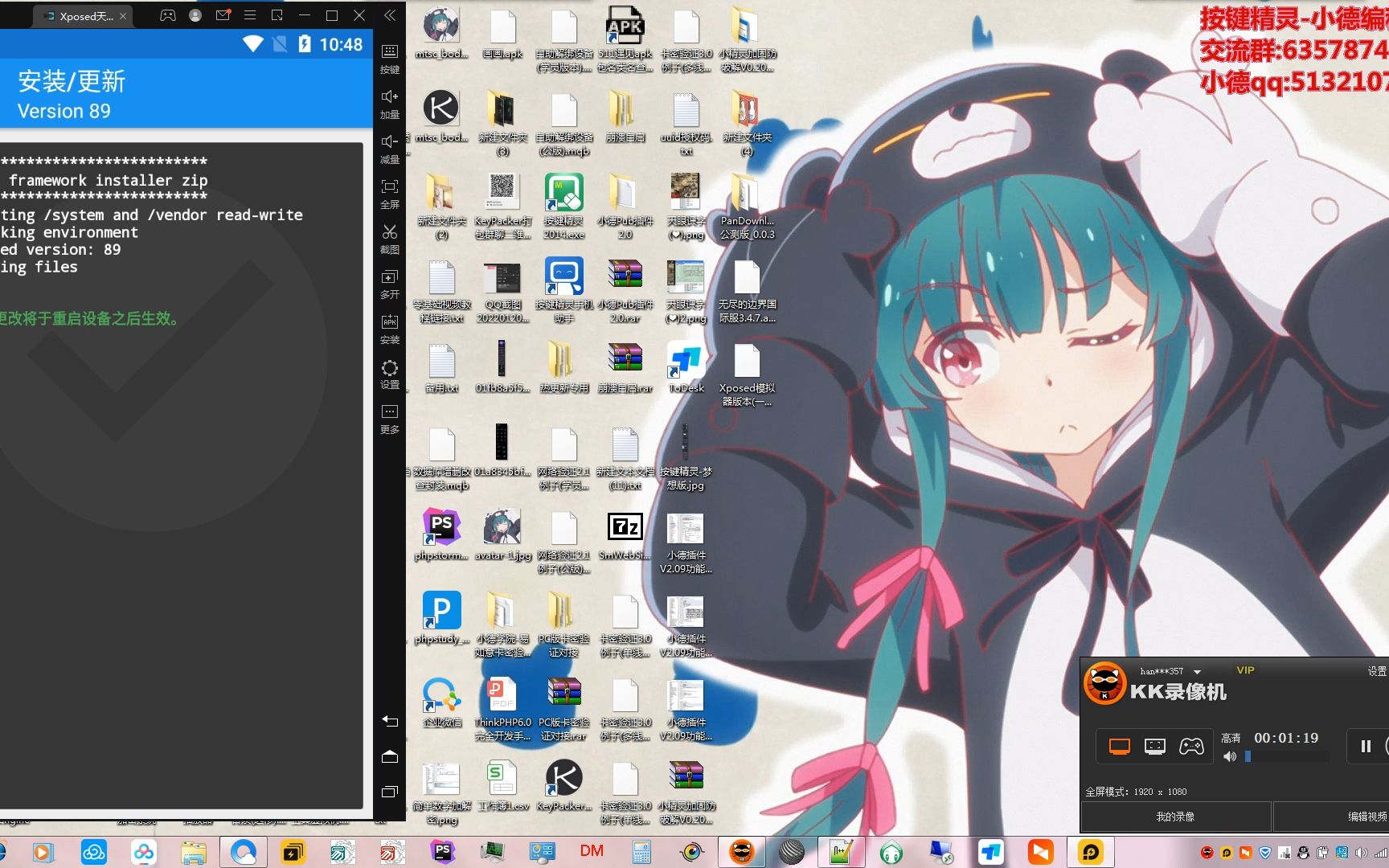1389x868 pixels.
Task: Open the calculator icon on the taskbar
Action: pyautogui.click(x=641, y=851)
